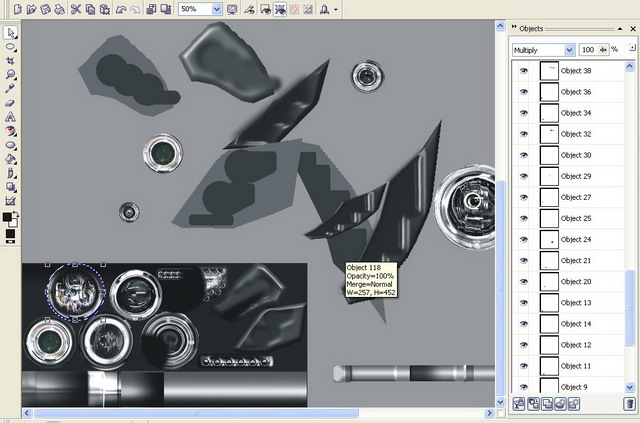The height and width of the screenshot is (423, 640).
Task: Pick the Eraser tool
Action: pyautogui.click(x=10, y=102)
